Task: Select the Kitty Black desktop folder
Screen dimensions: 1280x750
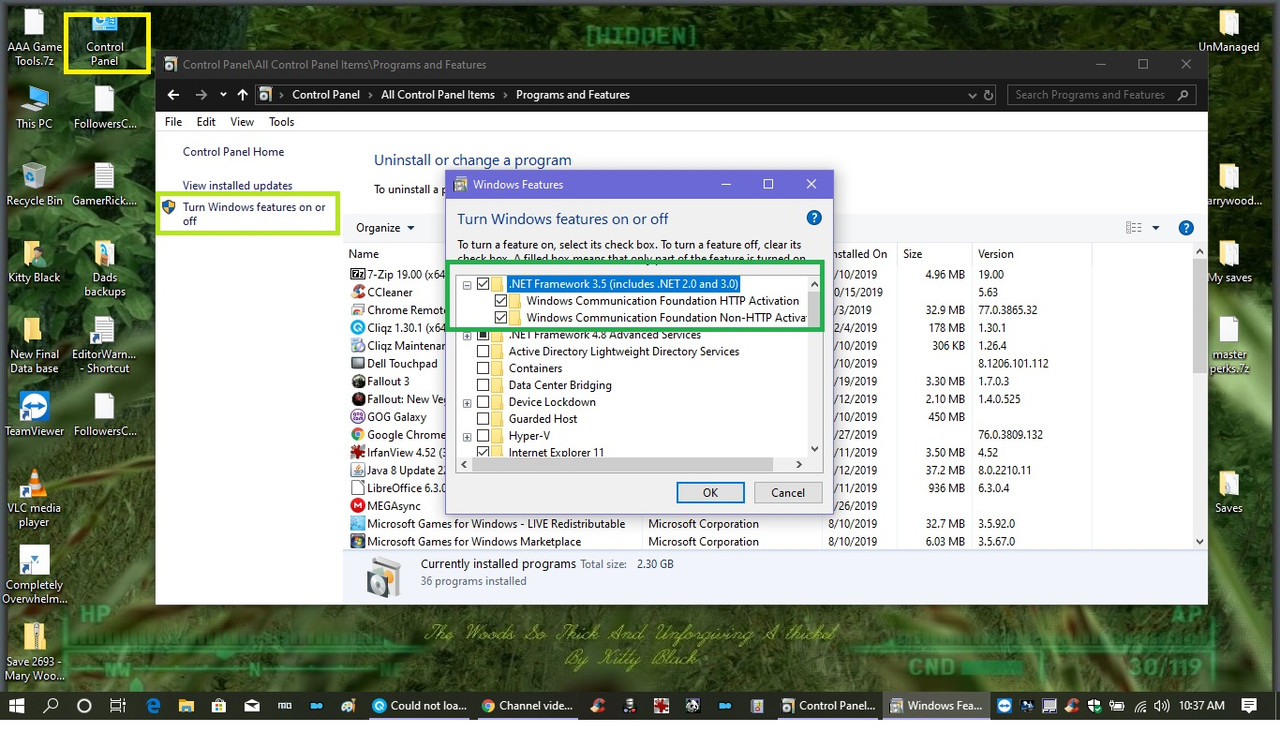Action: [34, 261]
